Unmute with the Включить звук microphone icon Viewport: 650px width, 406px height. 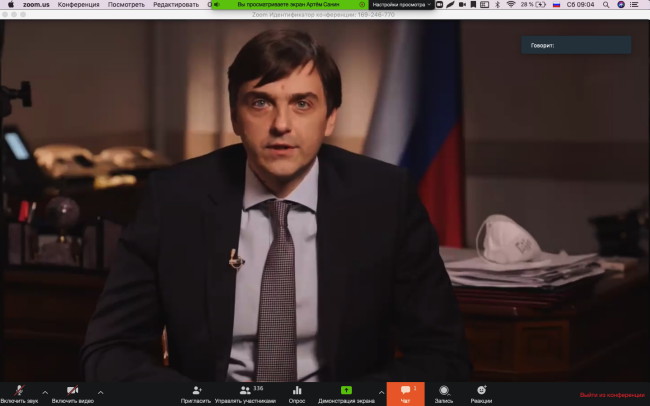point(19,390)
